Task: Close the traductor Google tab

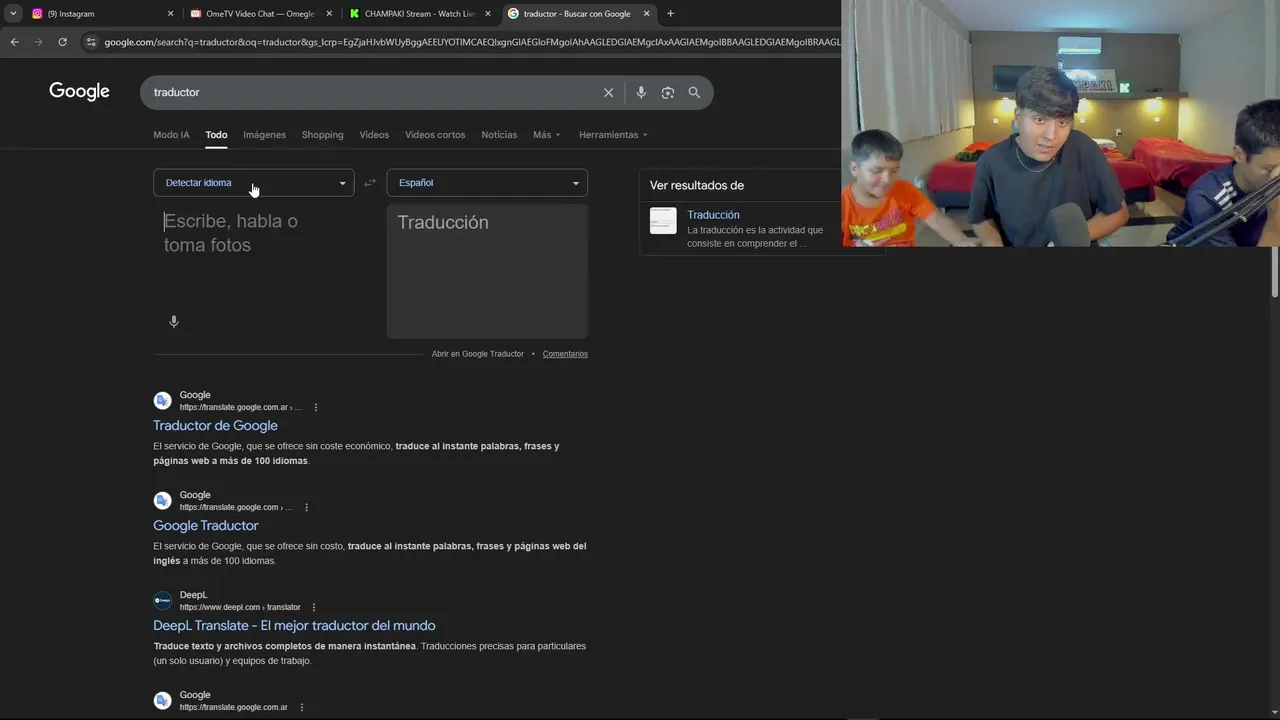Action: [x=646, y=14]
